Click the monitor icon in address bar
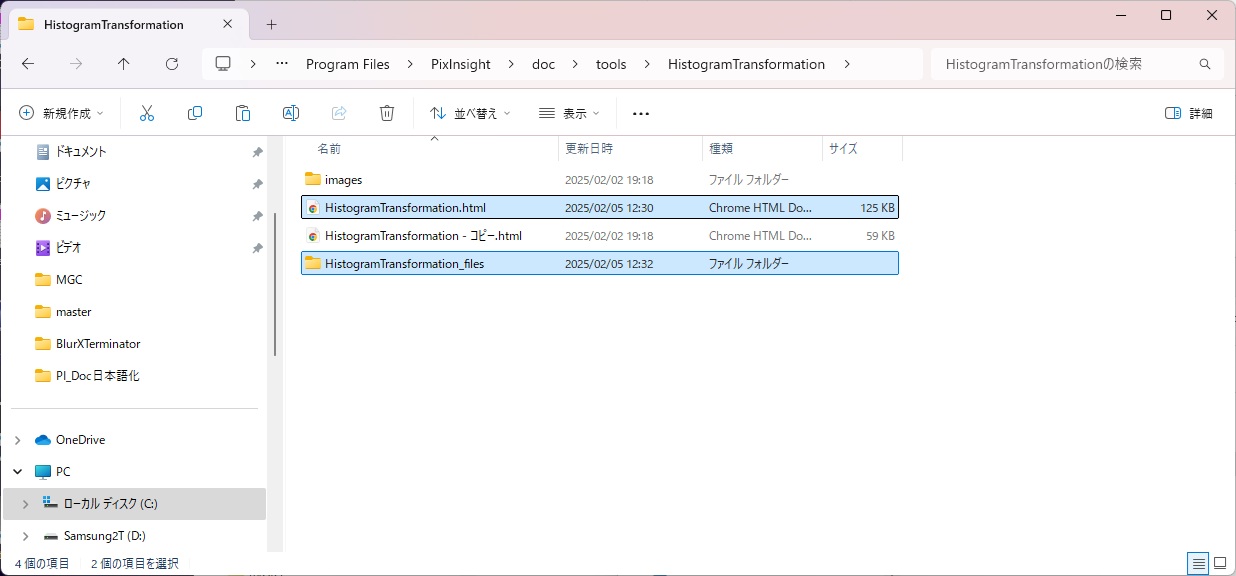This screenshot has width=1236, height=576. click(223, 64)
